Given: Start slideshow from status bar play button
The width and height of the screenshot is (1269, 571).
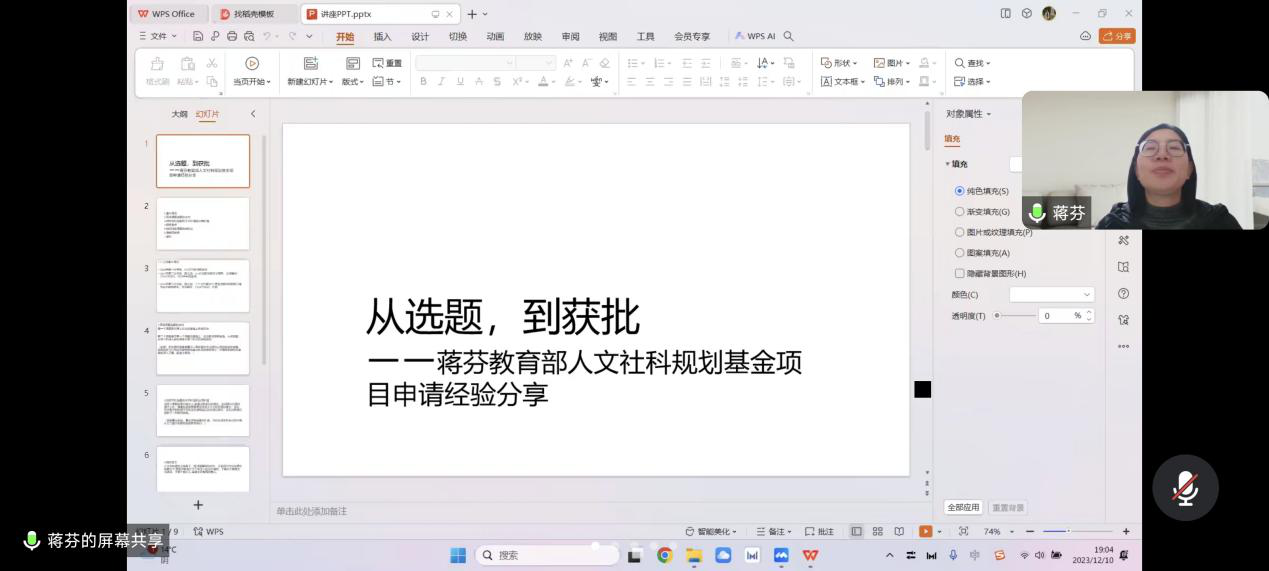Looking at the screenshot, I should pyautogui.click(x=925, y=531).
